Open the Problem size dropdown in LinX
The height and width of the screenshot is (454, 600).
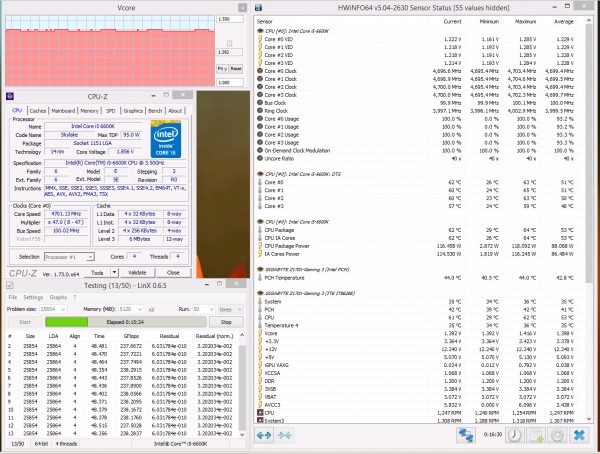(x=53, y=309)
